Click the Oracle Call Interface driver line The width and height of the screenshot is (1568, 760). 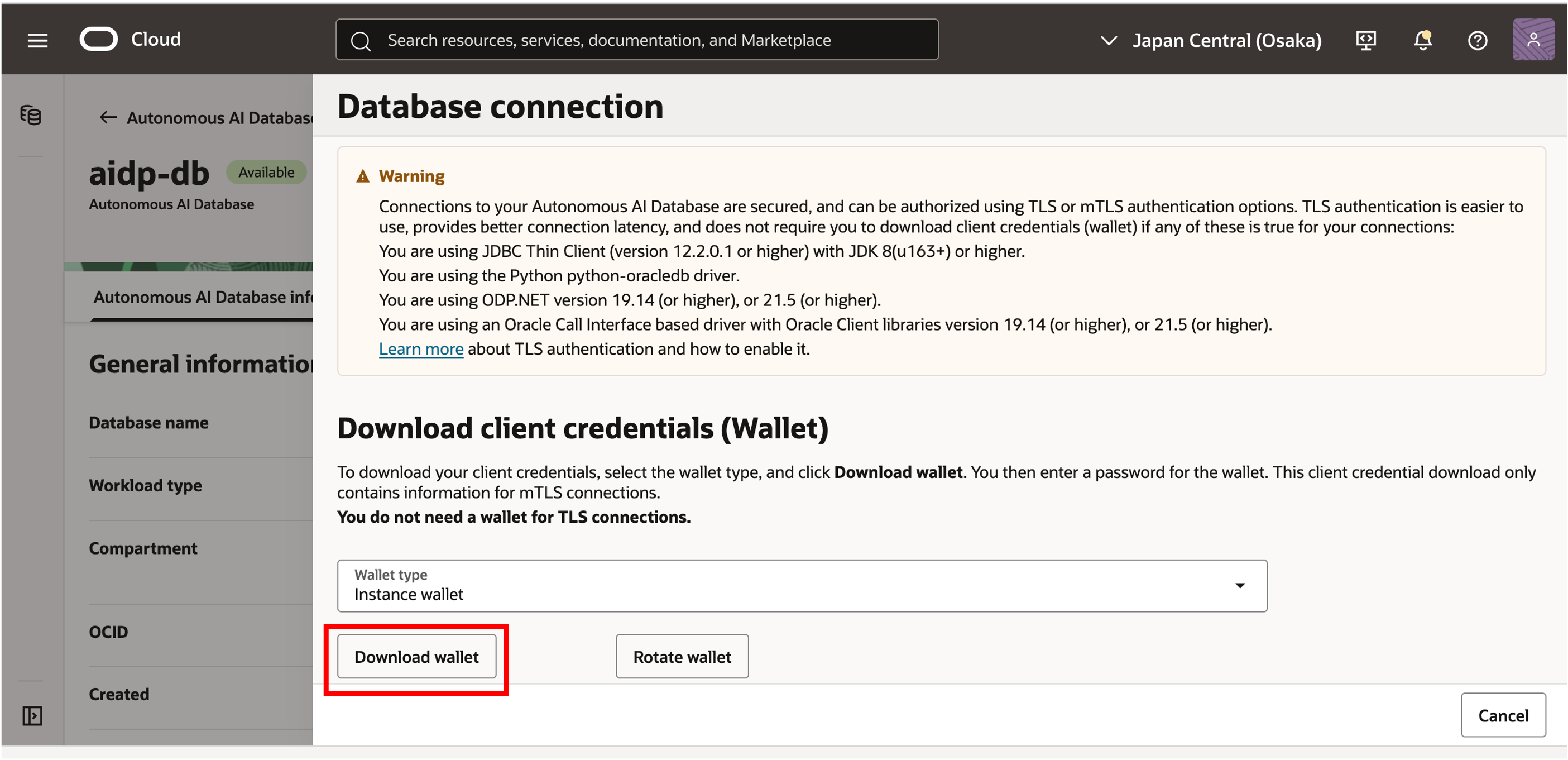click(x=825, y=324)
